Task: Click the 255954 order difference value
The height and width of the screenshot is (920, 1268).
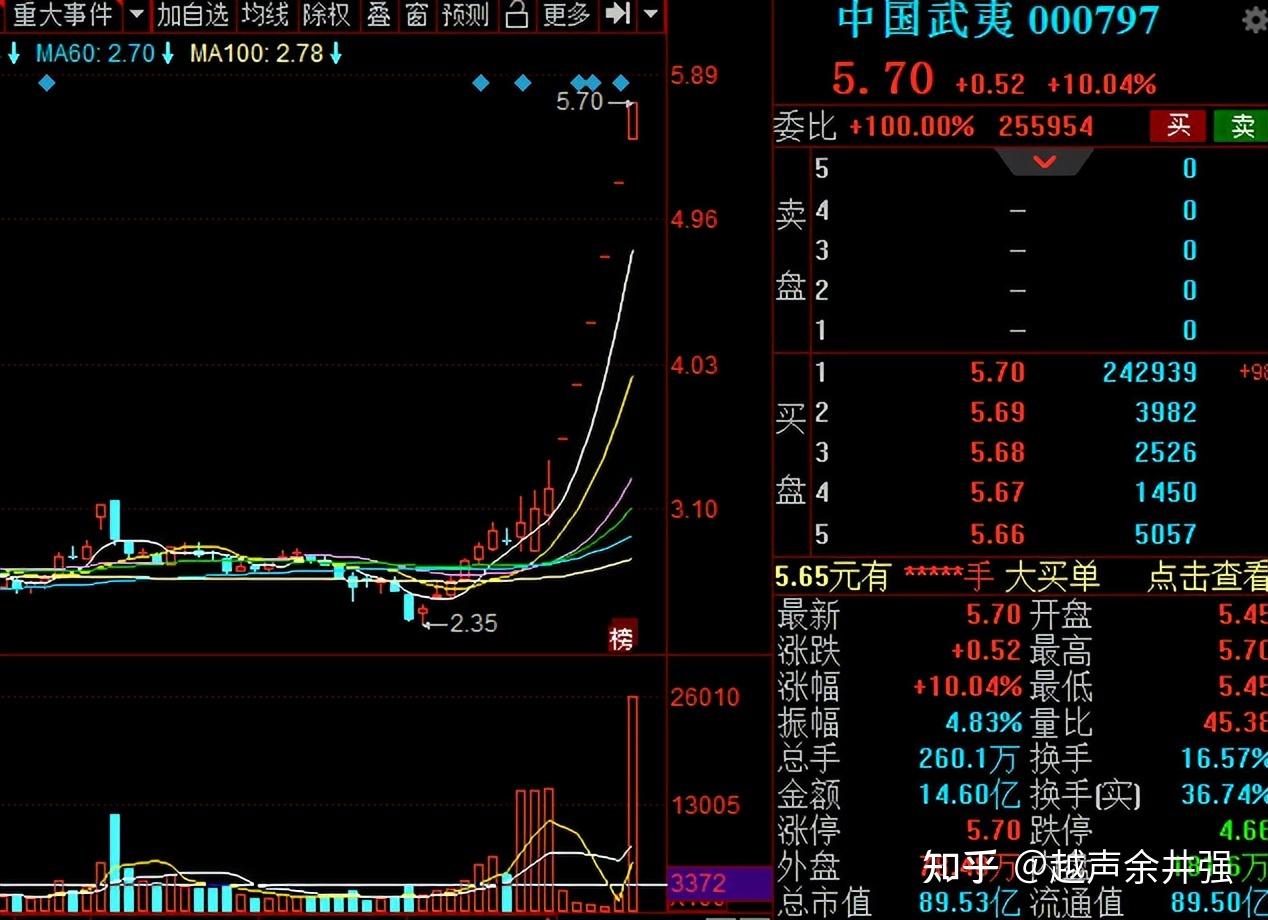Action: 1045,126
